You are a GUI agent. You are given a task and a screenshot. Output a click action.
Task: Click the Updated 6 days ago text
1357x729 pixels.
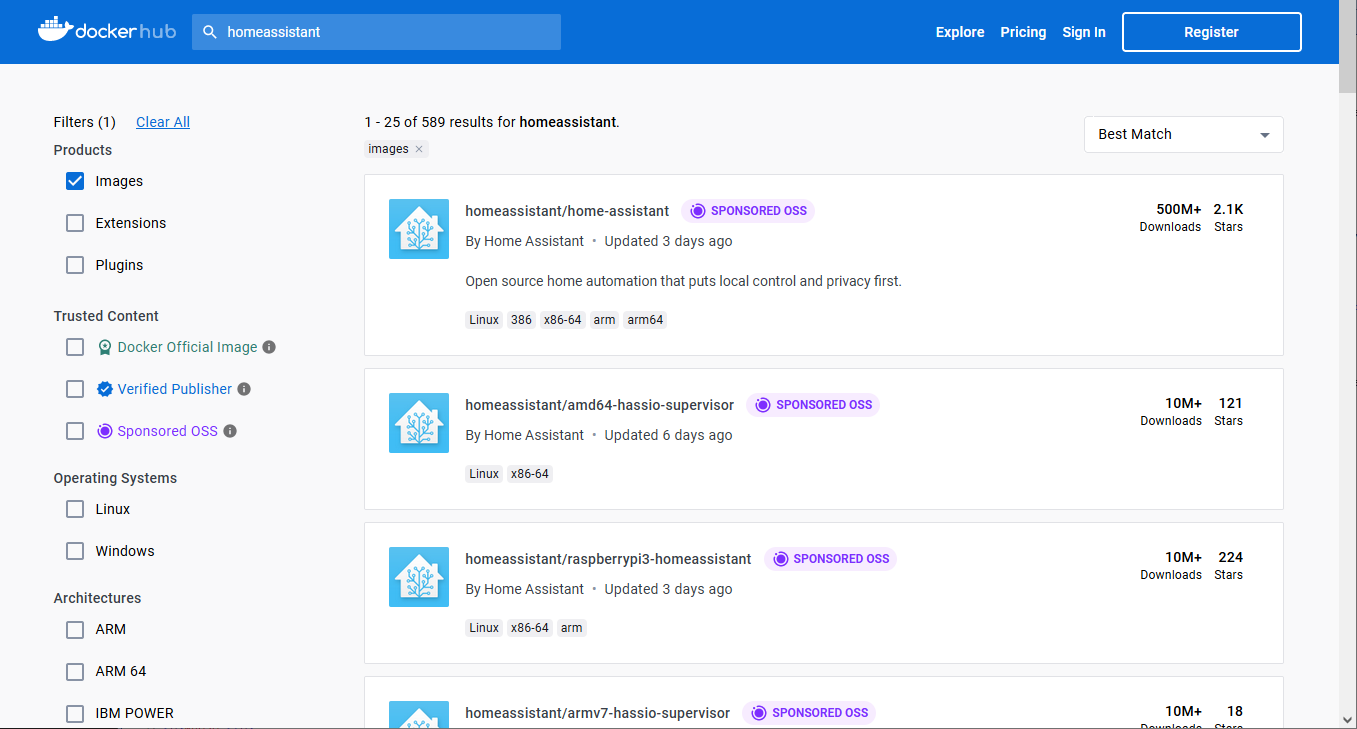[x=668, y=435]
